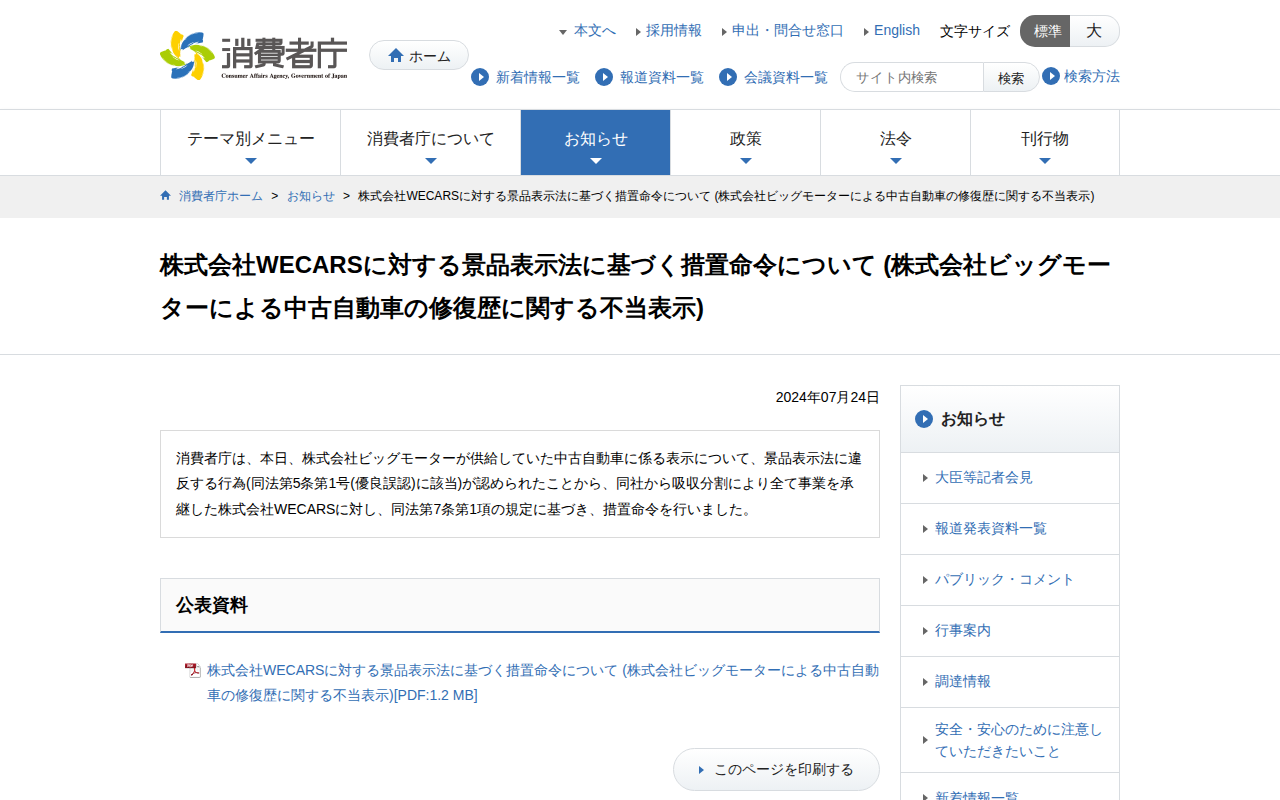
Task: Click the down triangle beside 本文へ
Action: point(563,32)
